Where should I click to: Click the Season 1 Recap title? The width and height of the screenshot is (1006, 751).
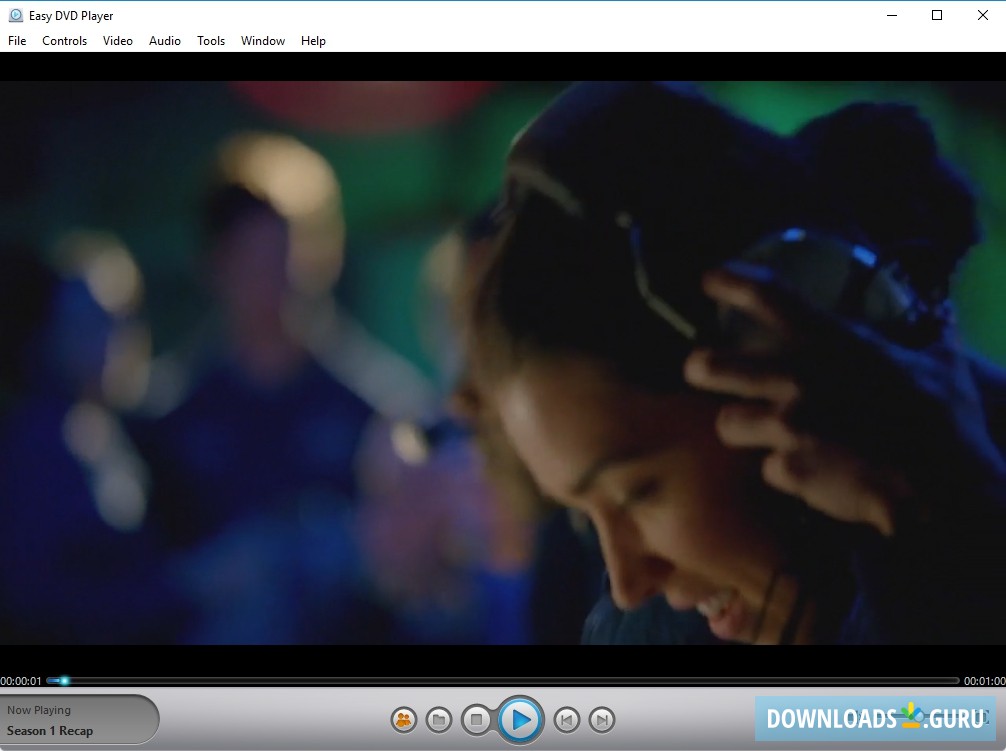tap(50, 730)
